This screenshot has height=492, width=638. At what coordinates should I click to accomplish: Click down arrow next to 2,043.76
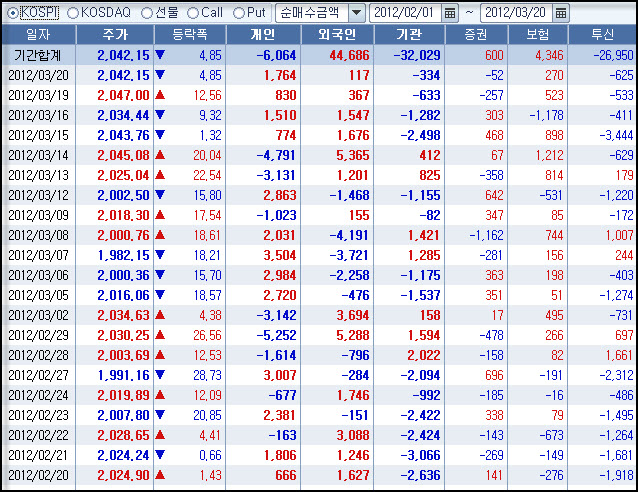click(x=160, y=135)
